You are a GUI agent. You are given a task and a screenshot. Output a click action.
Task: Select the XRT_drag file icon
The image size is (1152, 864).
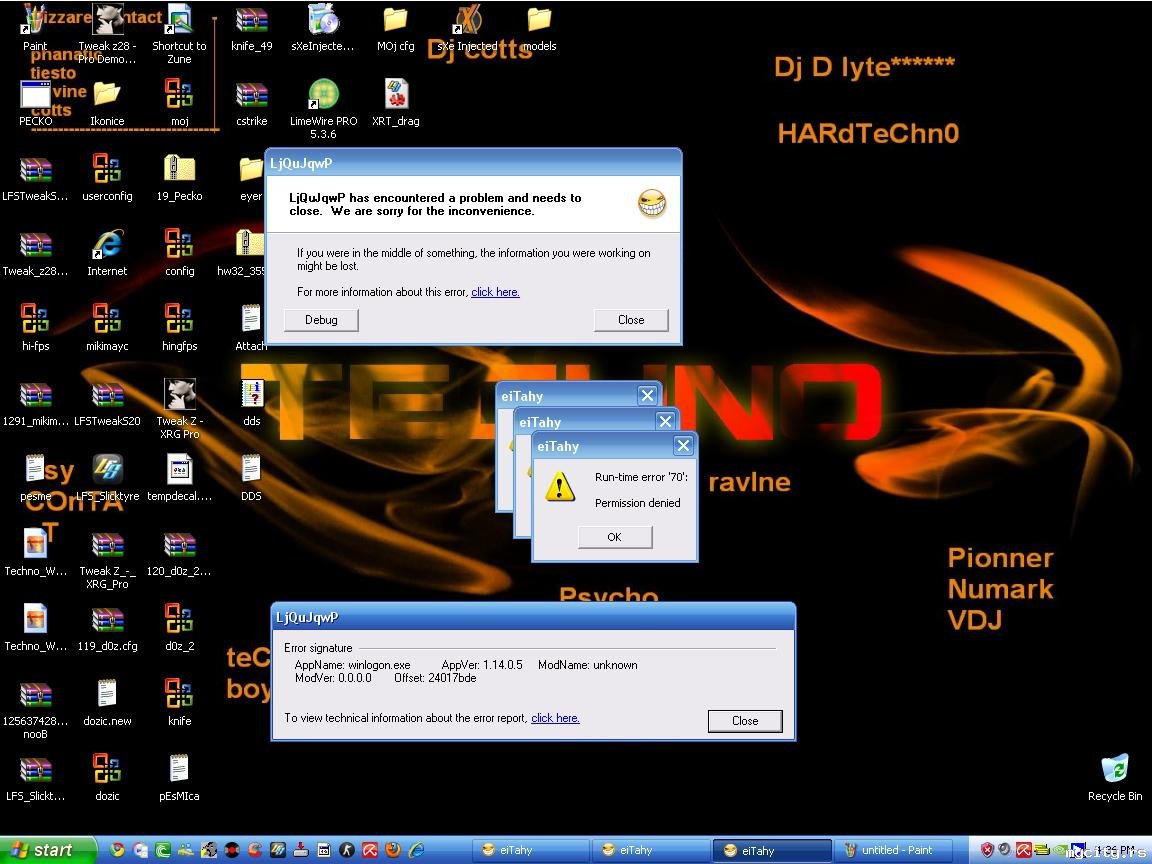click(395, 104)
